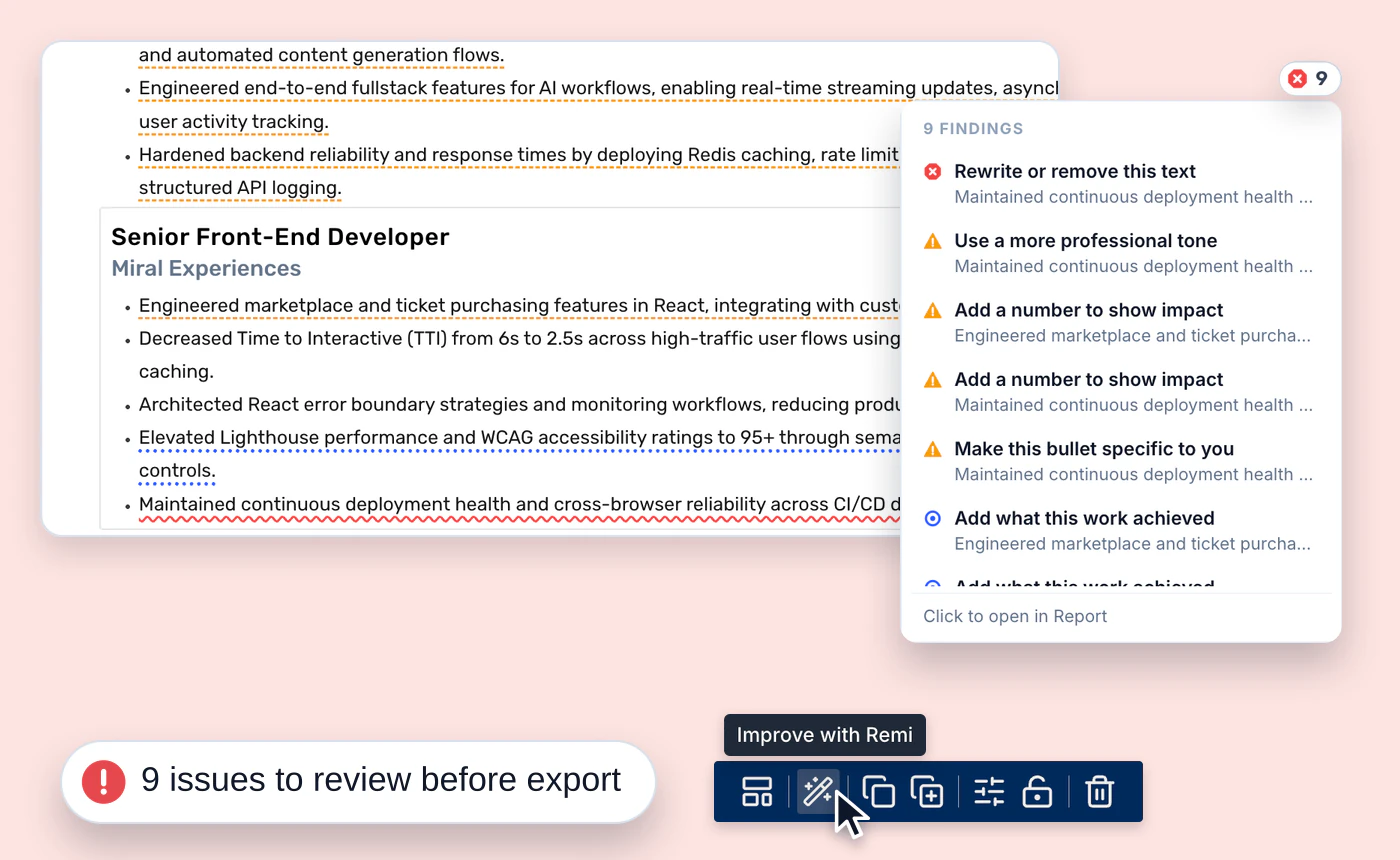Select the "Use a more professional tone" finding
The height and width of the screenshot is (860, 1400).
(x=1120, y=253)
